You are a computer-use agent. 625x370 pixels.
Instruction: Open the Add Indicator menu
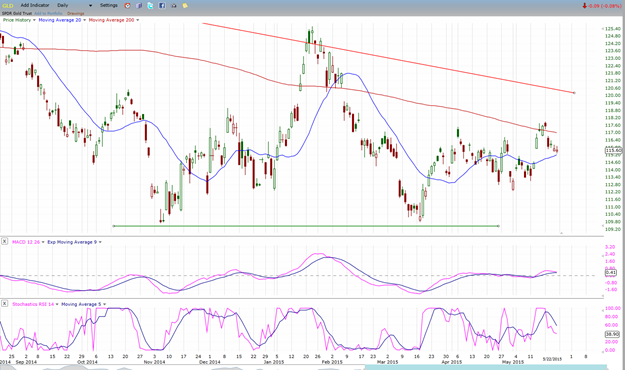click(35, 5)
